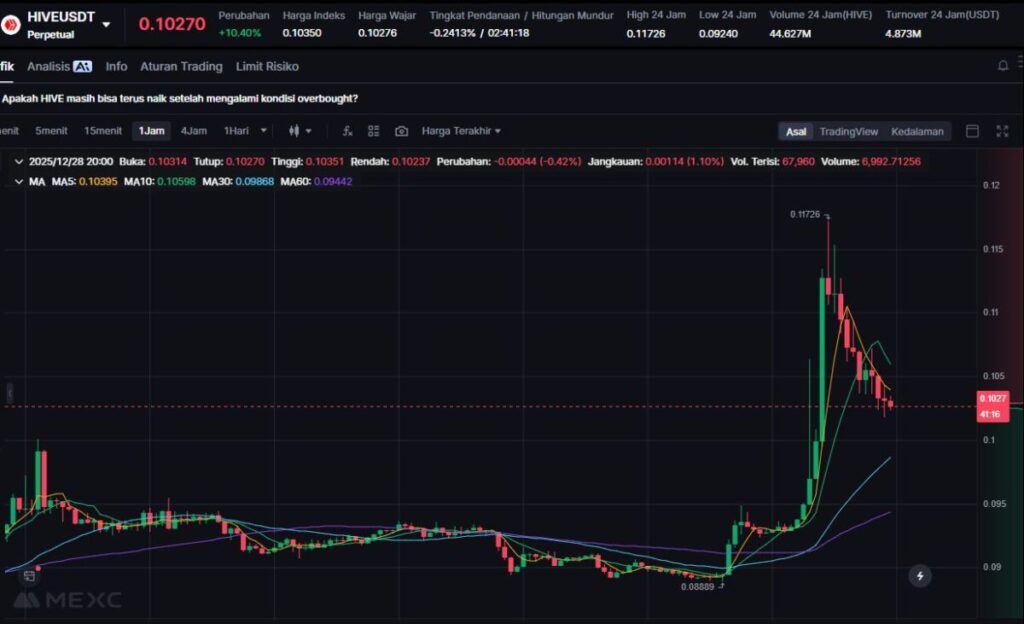
Task: Click the chart grid layout icon
Action: [x=374, y=131]
